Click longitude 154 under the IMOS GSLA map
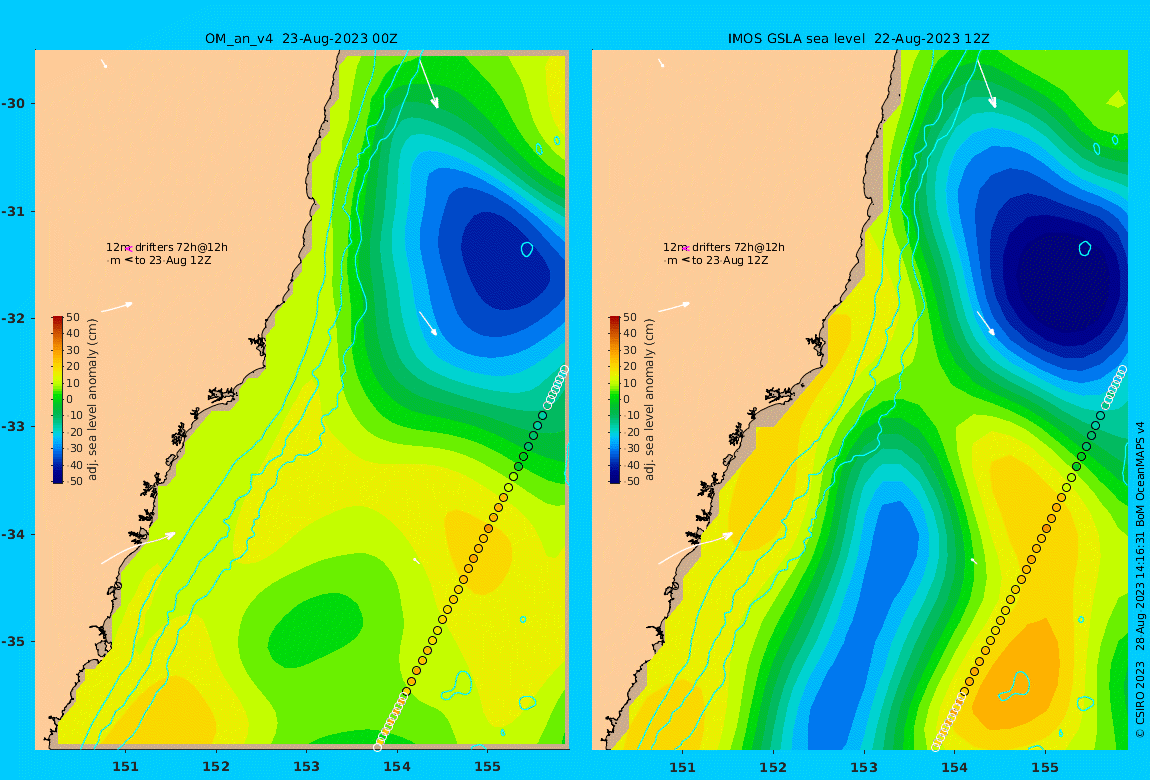 coord(954,767)
